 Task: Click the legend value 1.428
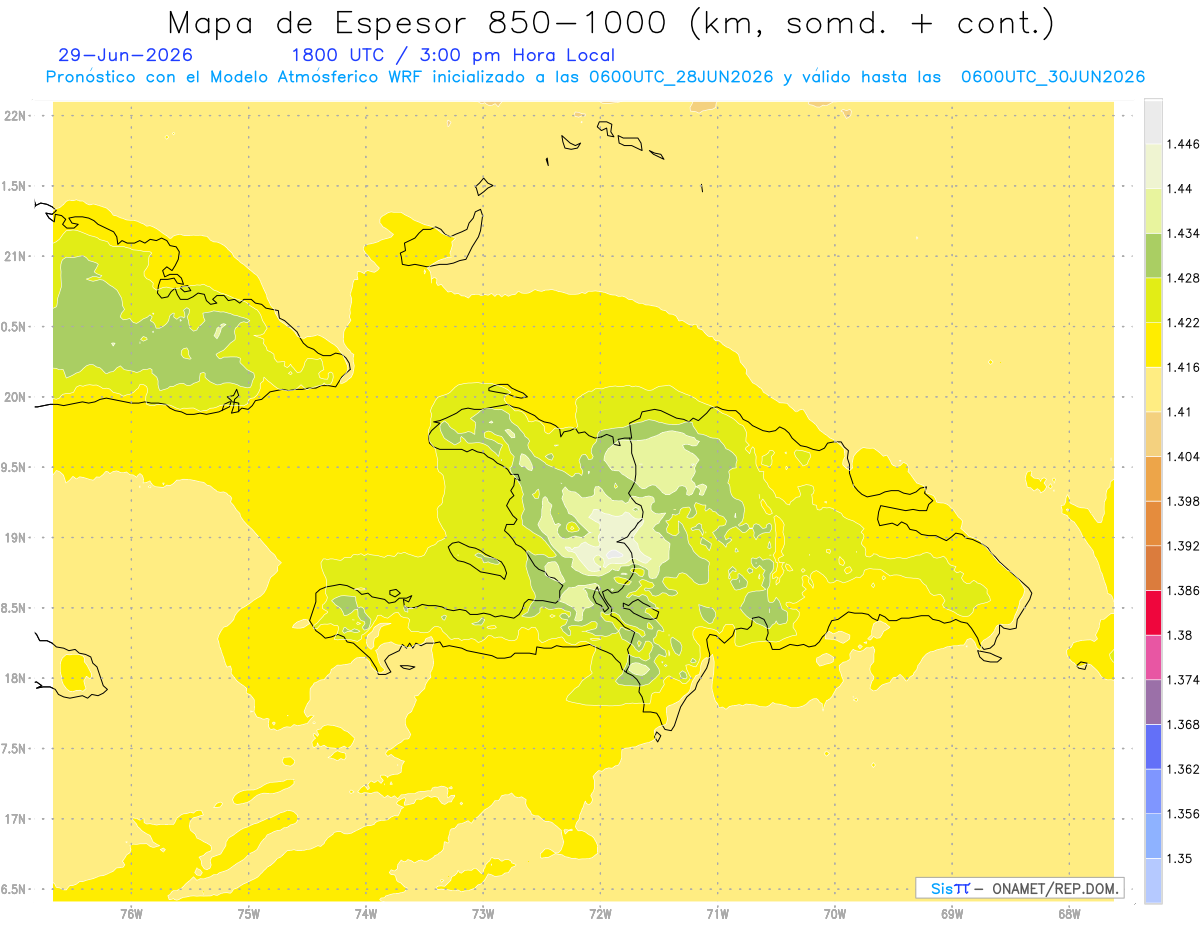tap(1183, 278)
